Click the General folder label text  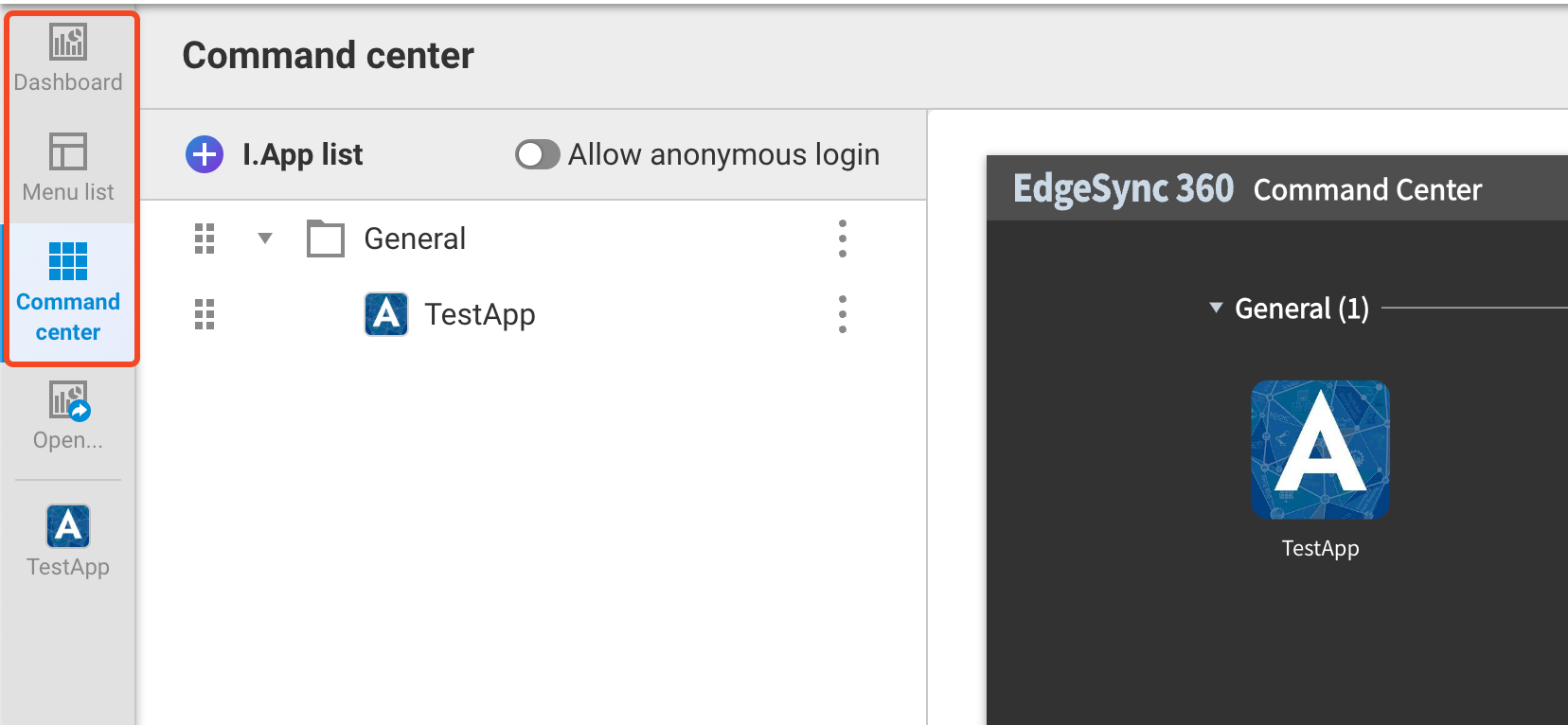415,239
